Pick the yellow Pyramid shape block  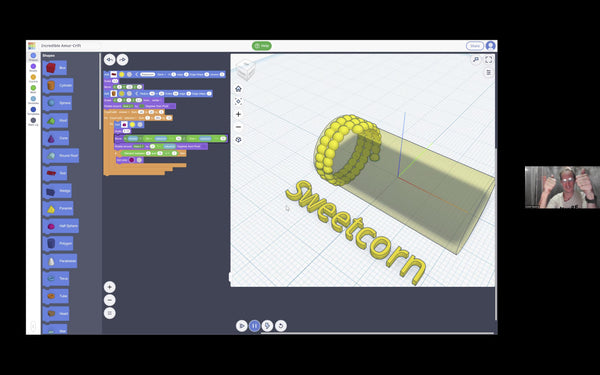[59, 208]
